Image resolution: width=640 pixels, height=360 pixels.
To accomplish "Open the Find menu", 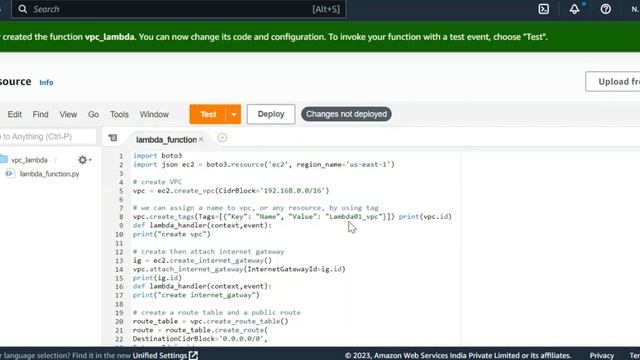I will tap(40, 114).
